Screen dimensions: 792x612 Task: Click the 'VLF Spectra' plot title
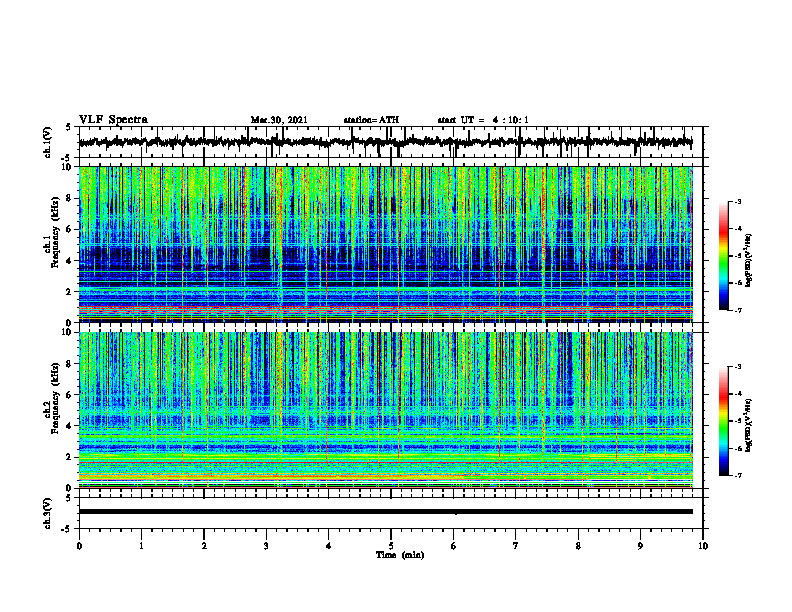(x=113, y=120)
